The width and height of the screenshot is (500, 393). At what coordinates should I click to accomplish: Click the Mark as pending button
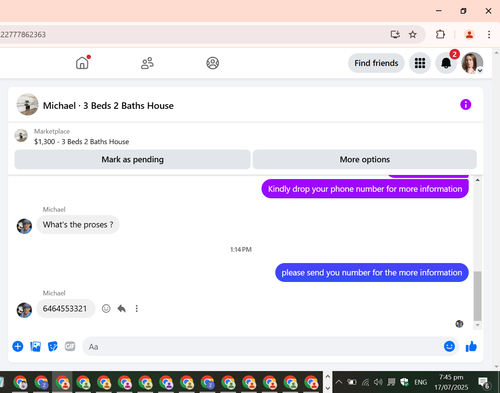[x=132, y=159]
